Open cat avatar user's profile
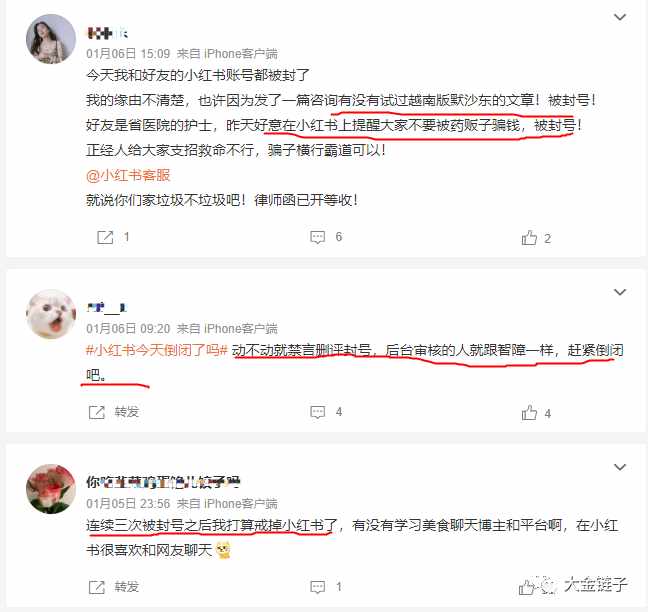The width and height of the screenshot is (648, 612). (x=51, y=314)
